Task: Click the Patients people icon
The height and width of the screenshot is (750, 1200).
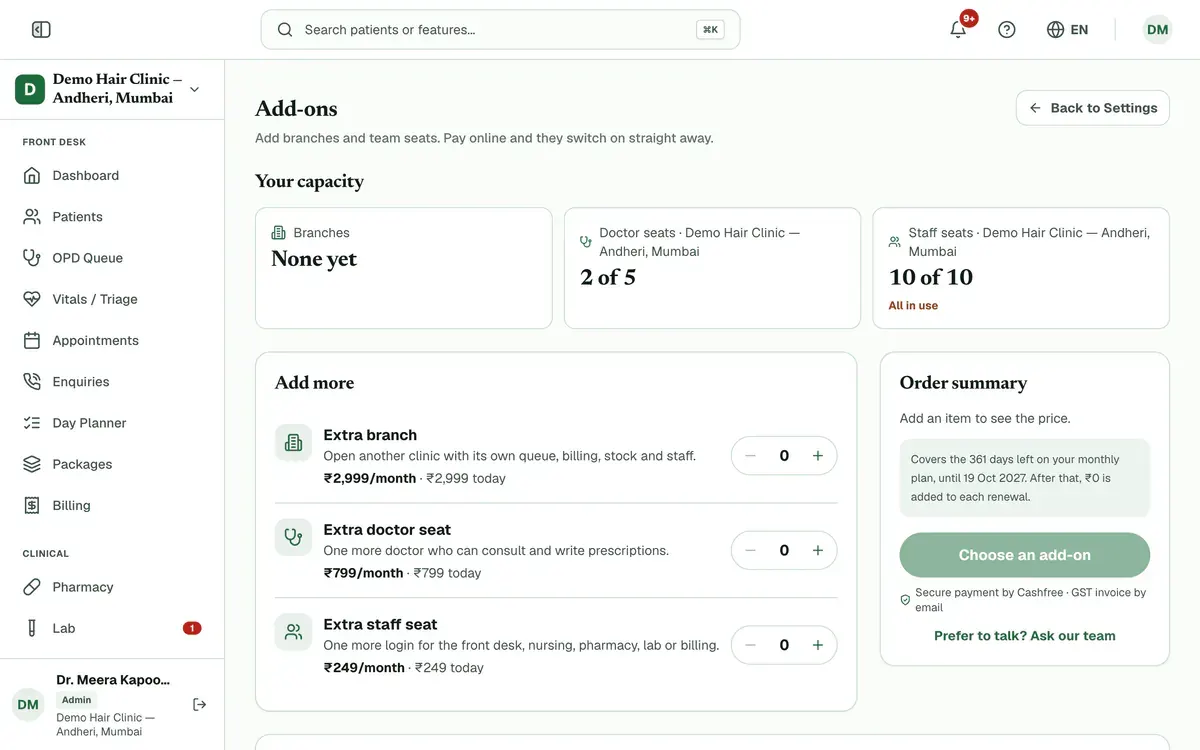Action: pyautogui.click(x=32, y=217)
